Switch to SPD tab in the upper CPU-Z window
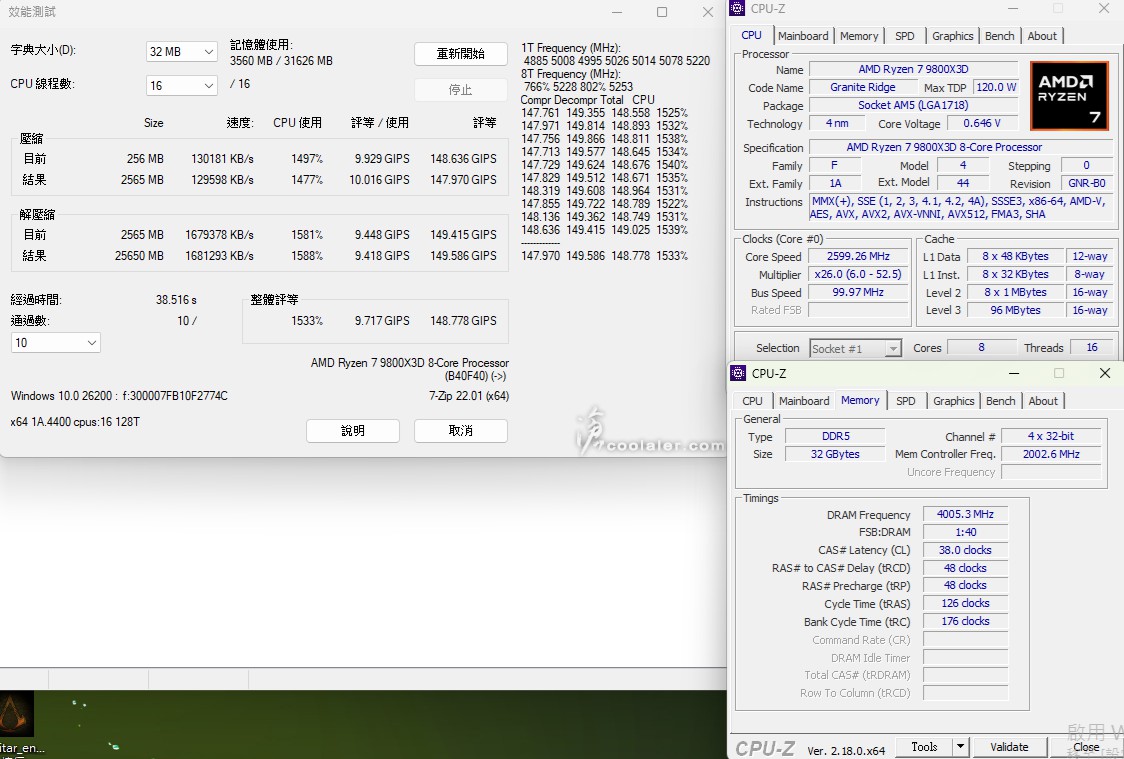The width and height of the screenshot is (1124, 759). coord(904,36)
